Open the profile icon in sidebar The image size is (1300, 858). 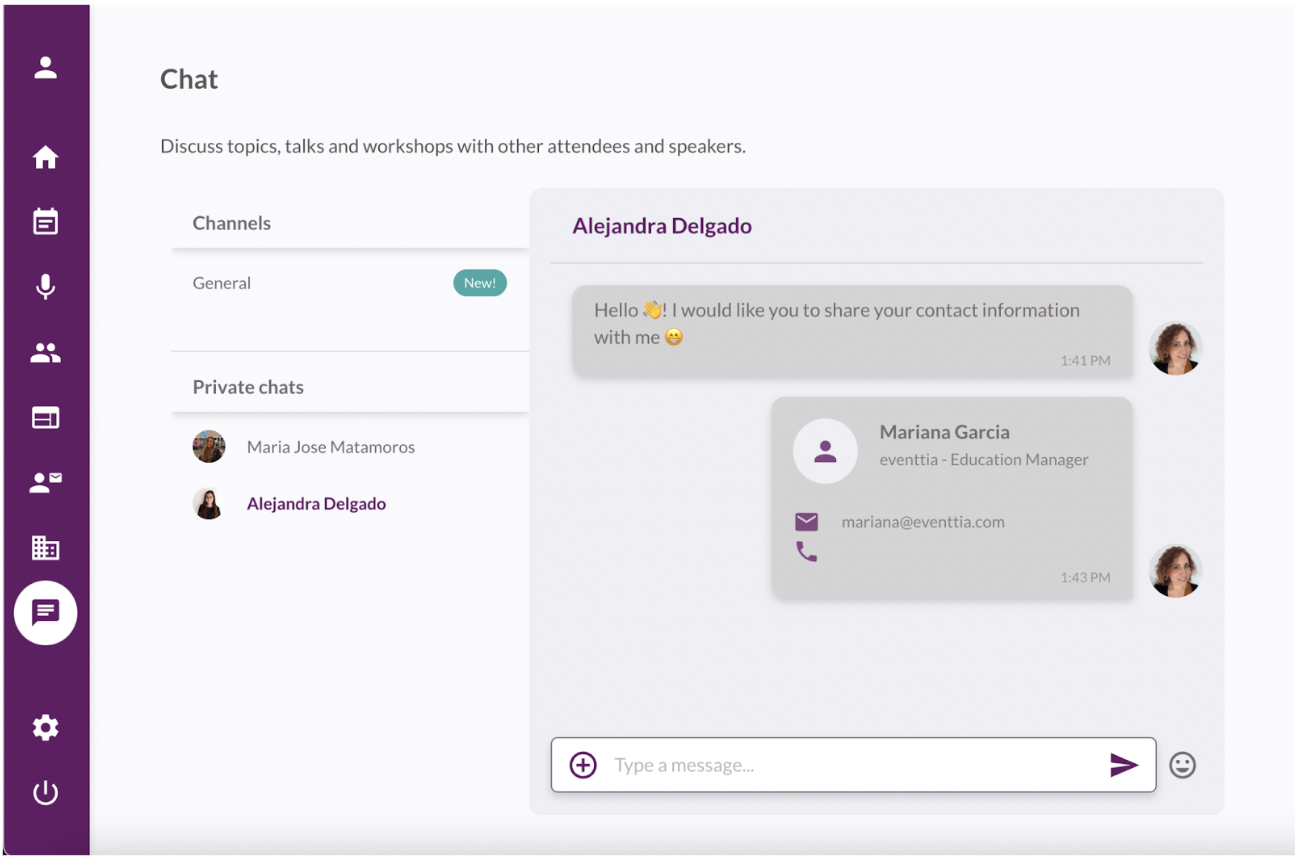45,68
